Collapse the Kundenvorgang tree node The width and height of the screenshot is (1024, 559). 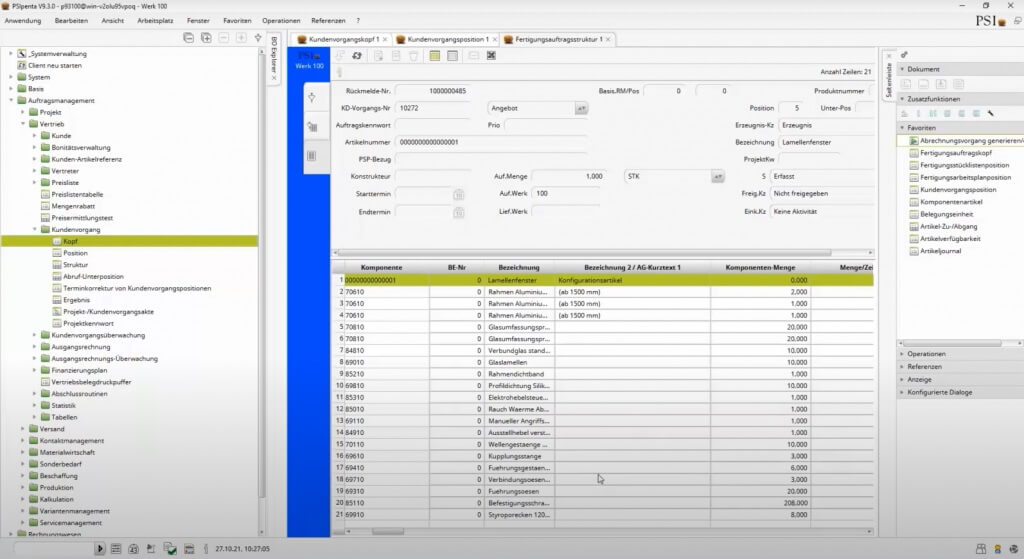pos(33,230)
